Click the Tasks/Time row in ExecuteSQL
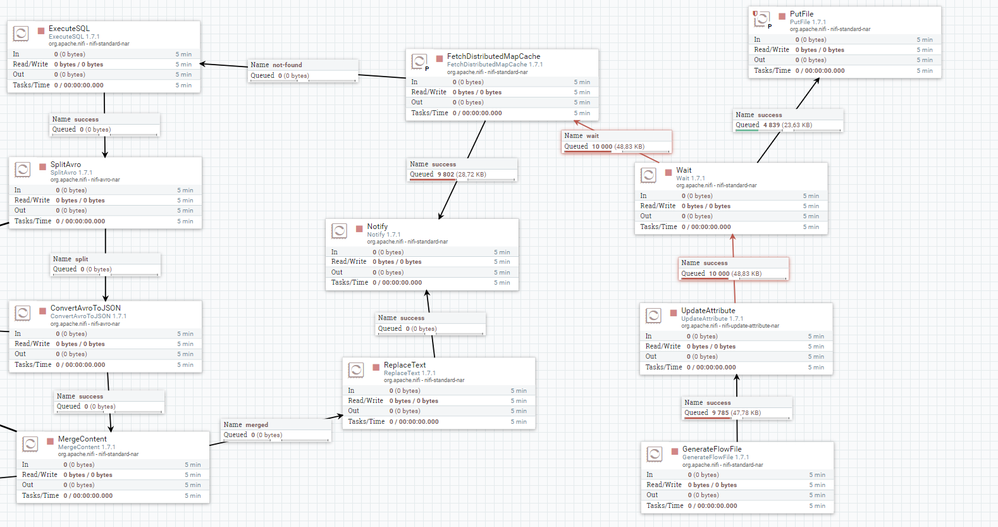This screenshot has height=527, width=998. (104, 85)
